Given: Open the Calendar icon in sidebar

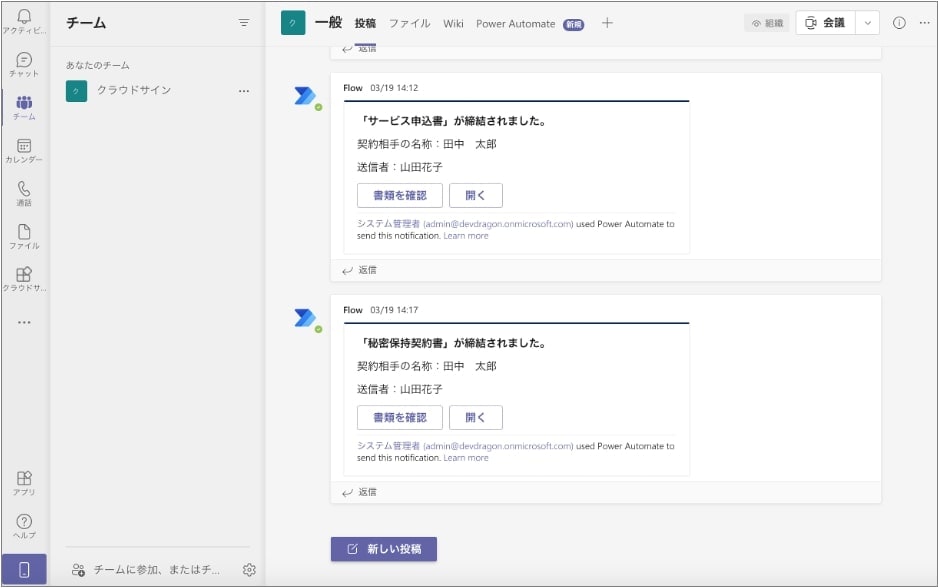Looking at the screenshot, I should click(x=24, y=150).
